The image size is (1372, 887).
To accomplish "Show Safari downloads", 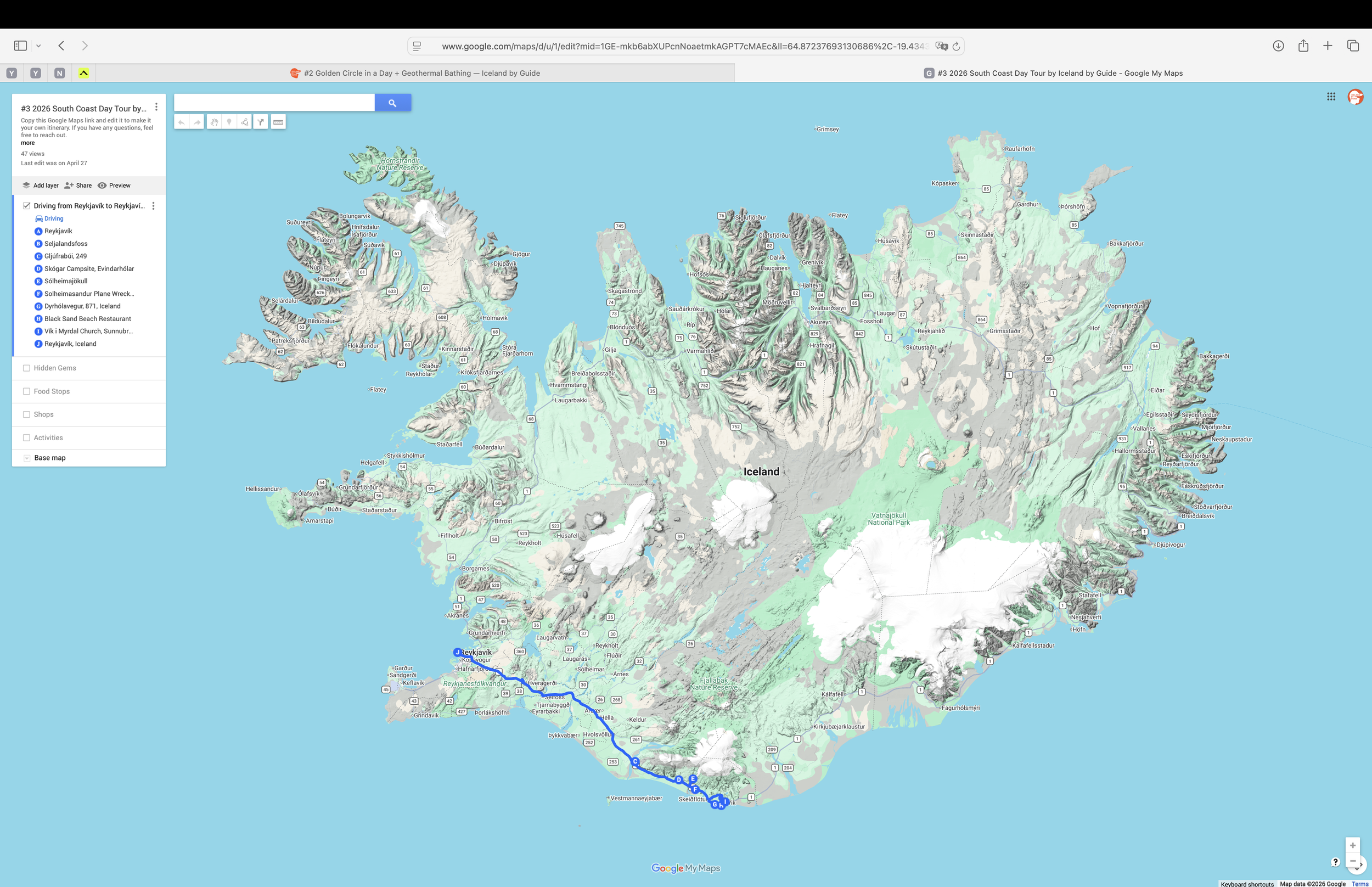I will (x=1278, y=46).
